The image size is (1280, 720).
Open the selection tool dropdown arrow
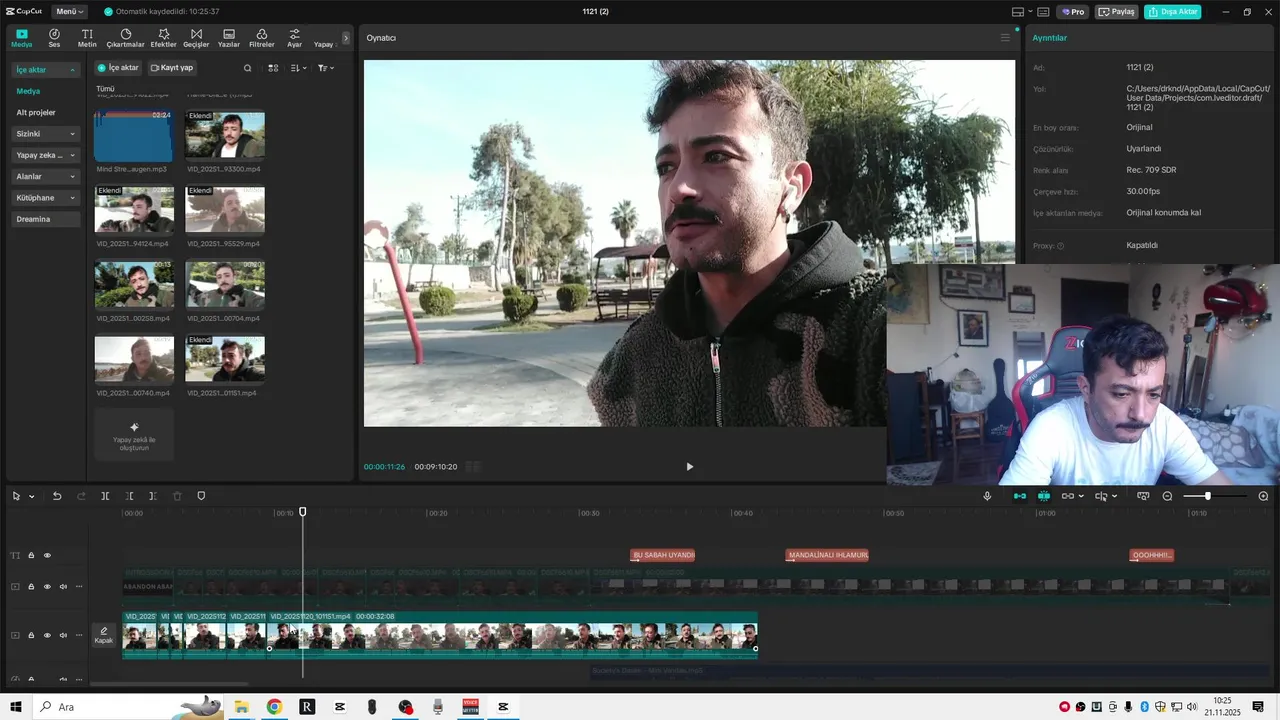coord(32,497)
